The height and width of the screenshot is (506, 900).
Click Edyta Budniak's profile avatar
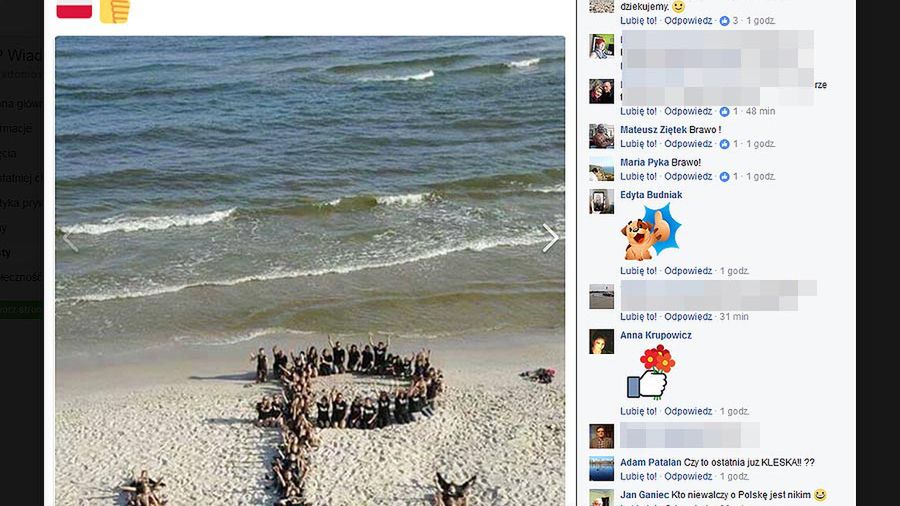coord(601,201)
